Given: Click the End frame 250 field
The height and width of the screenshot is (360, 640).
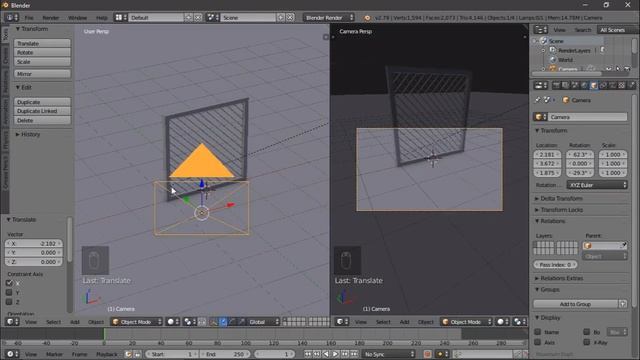Looking at the screenshot, I should (x=225, y=354).
